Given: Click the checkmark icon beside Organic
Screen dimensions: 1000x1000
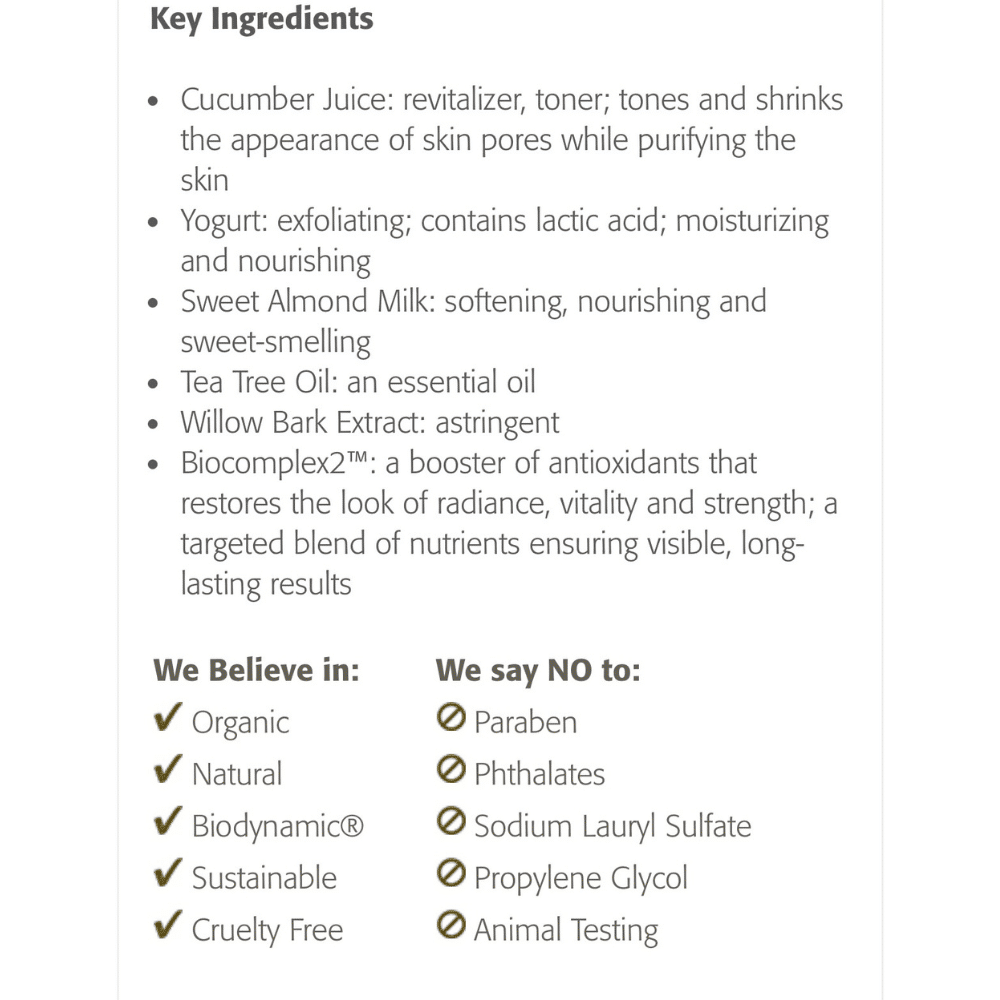Looking at the screenshot, I should click(x=167, y=718).
